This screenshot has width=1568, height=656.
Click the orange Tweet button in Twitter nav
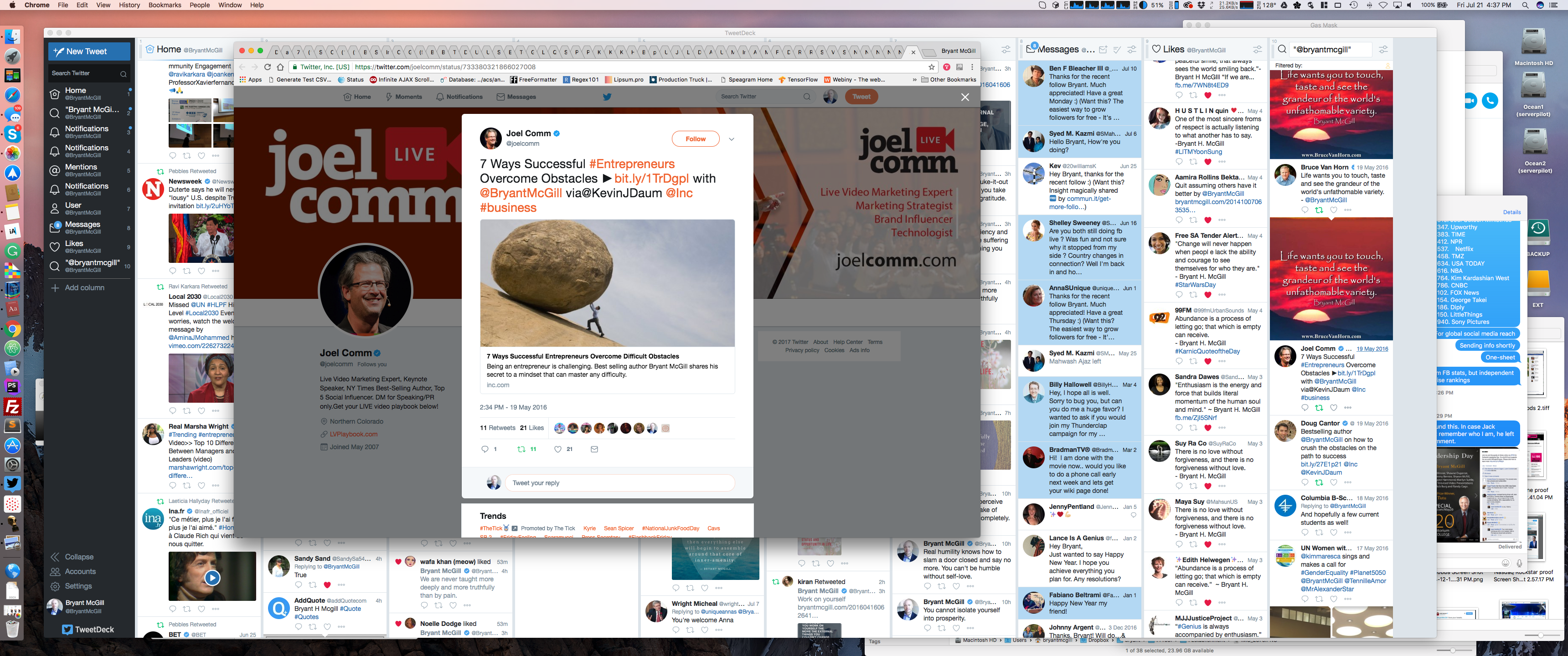click(x=861, y=97)
